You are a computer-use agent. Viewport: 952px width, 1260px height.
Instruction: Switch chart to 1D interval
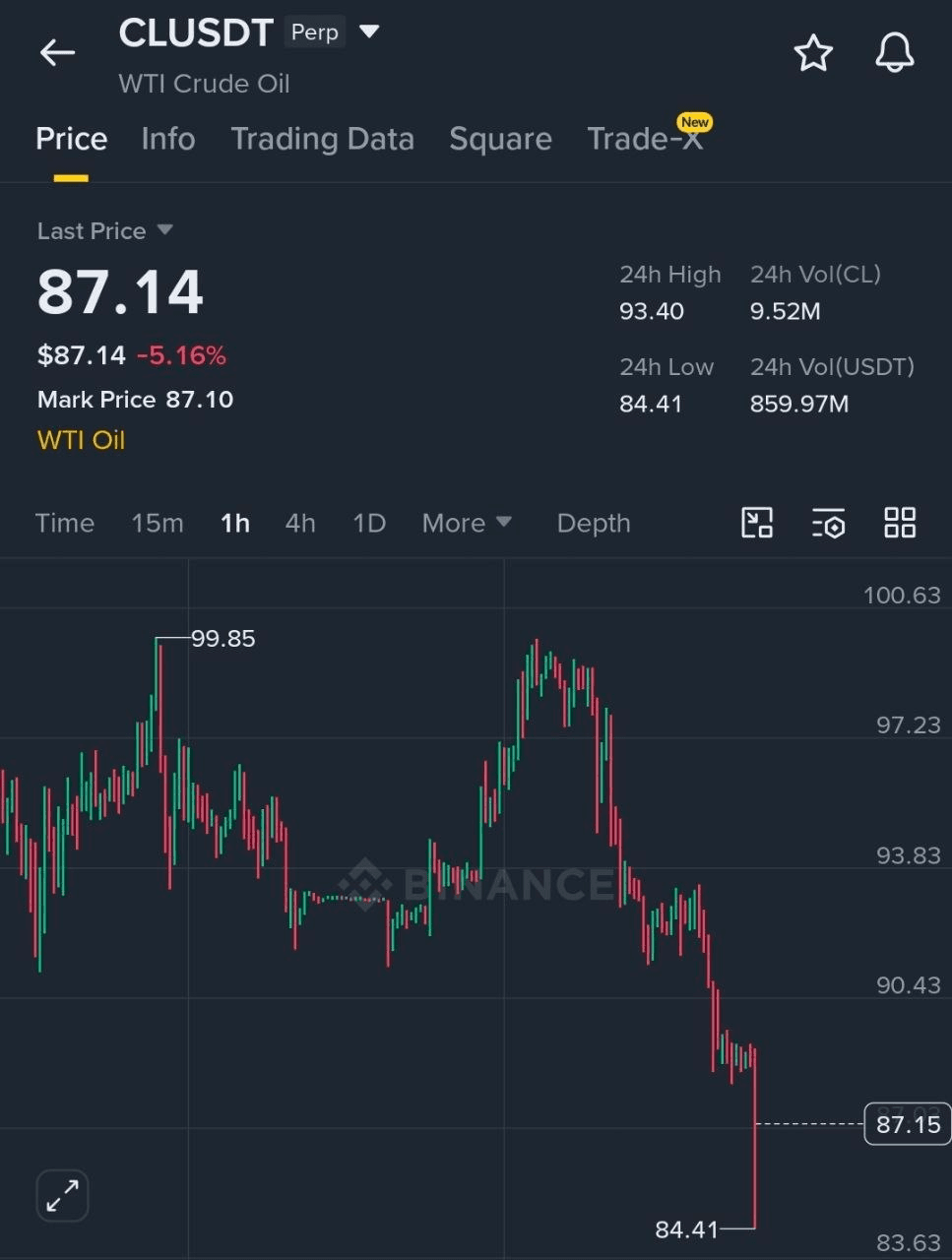[x=369, y=523]
